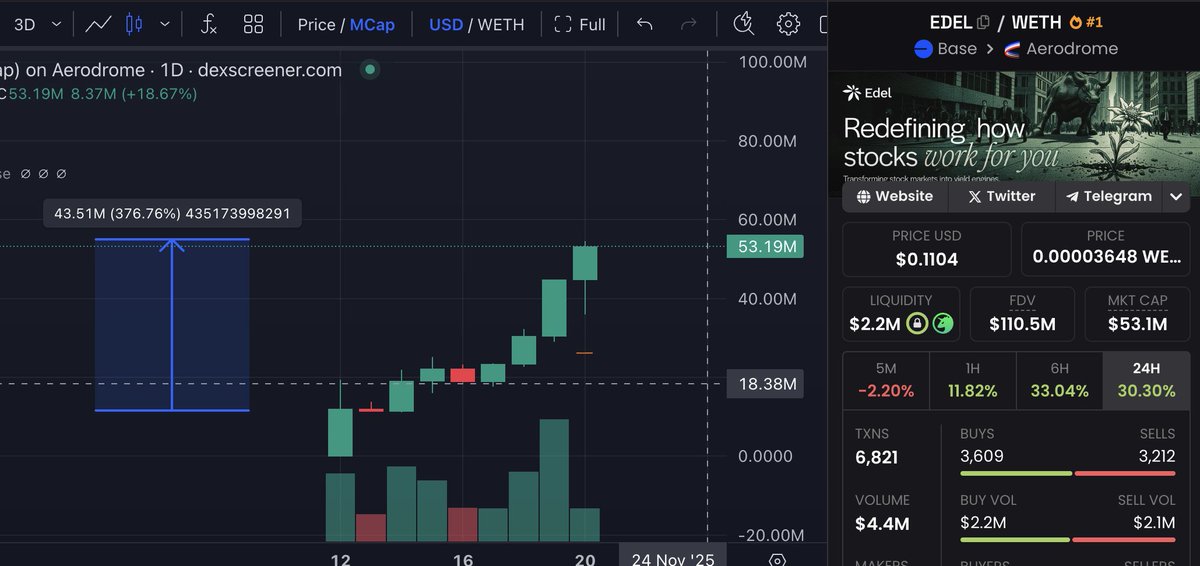Enter Full screen chart mode
Viewport: 1200px width, 566px height.
(580, 24)
